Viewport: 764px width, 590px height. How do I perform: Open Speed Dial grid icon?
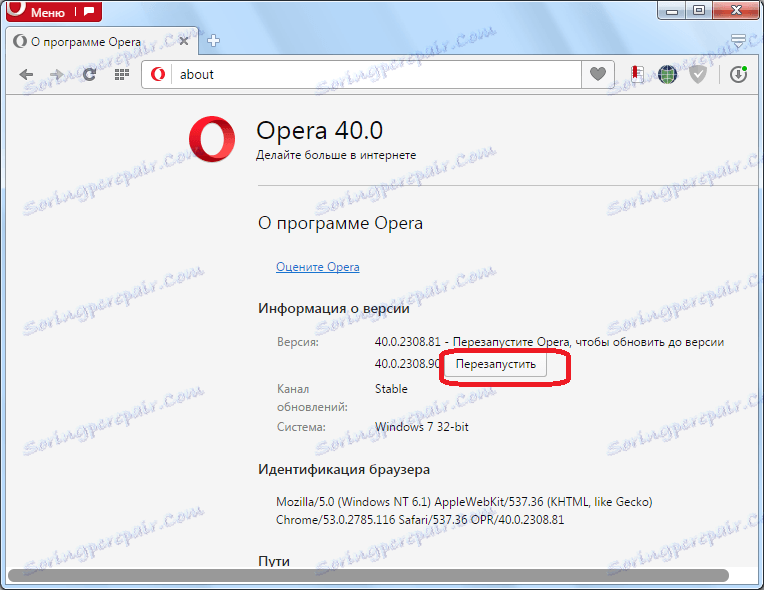121,75
